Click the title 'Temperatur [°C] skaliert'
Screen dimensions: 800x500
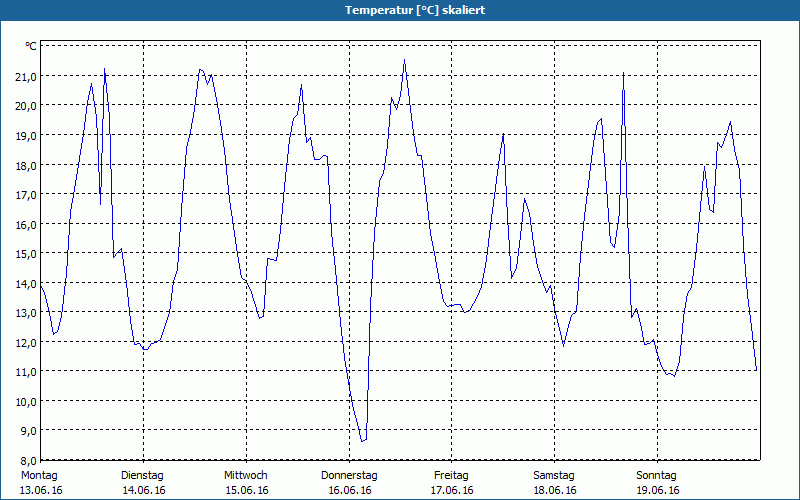[x=415, y=10]
